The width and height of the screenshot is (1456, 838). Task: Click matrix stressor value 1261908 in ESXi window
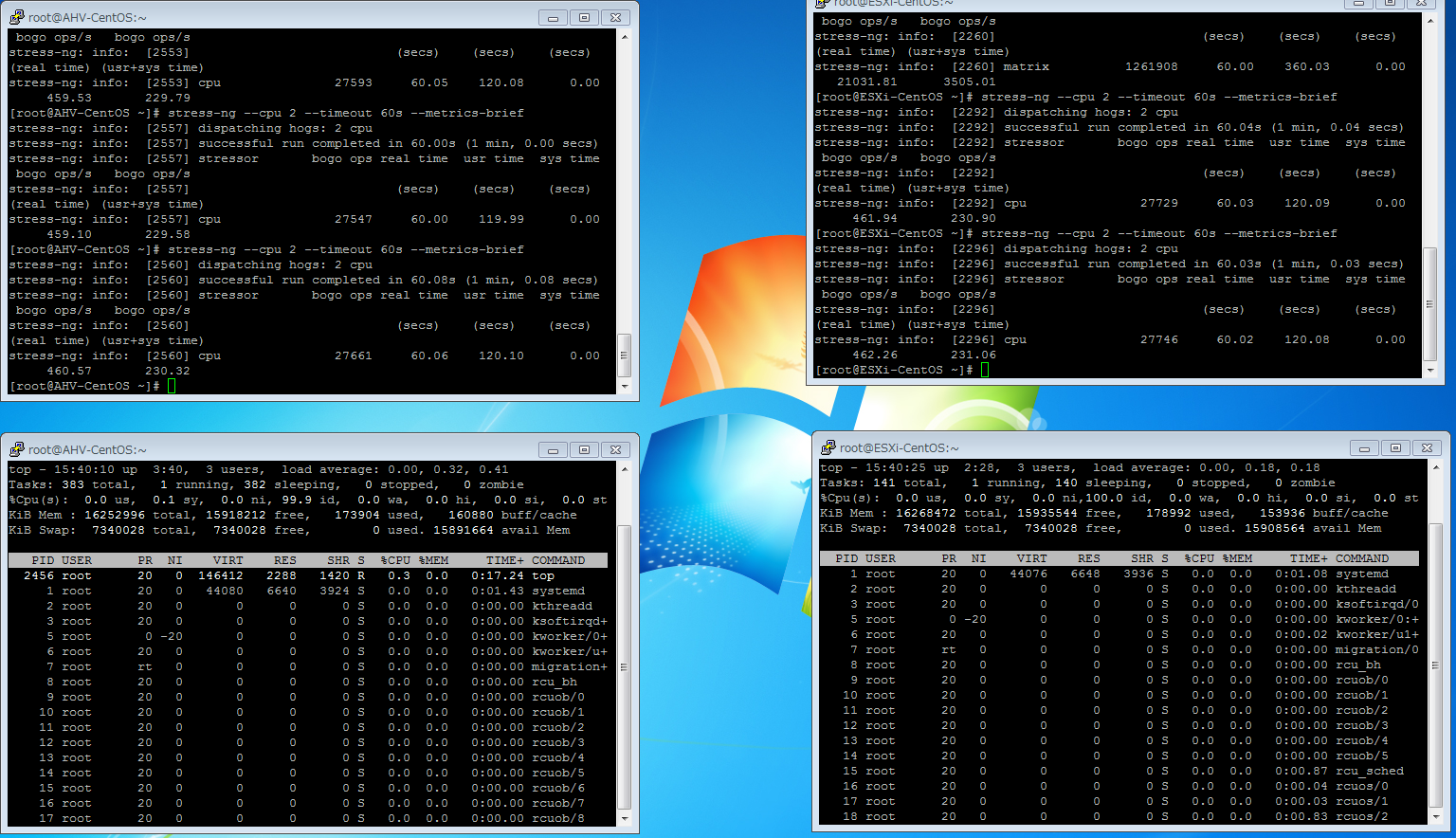point(1152,66)
